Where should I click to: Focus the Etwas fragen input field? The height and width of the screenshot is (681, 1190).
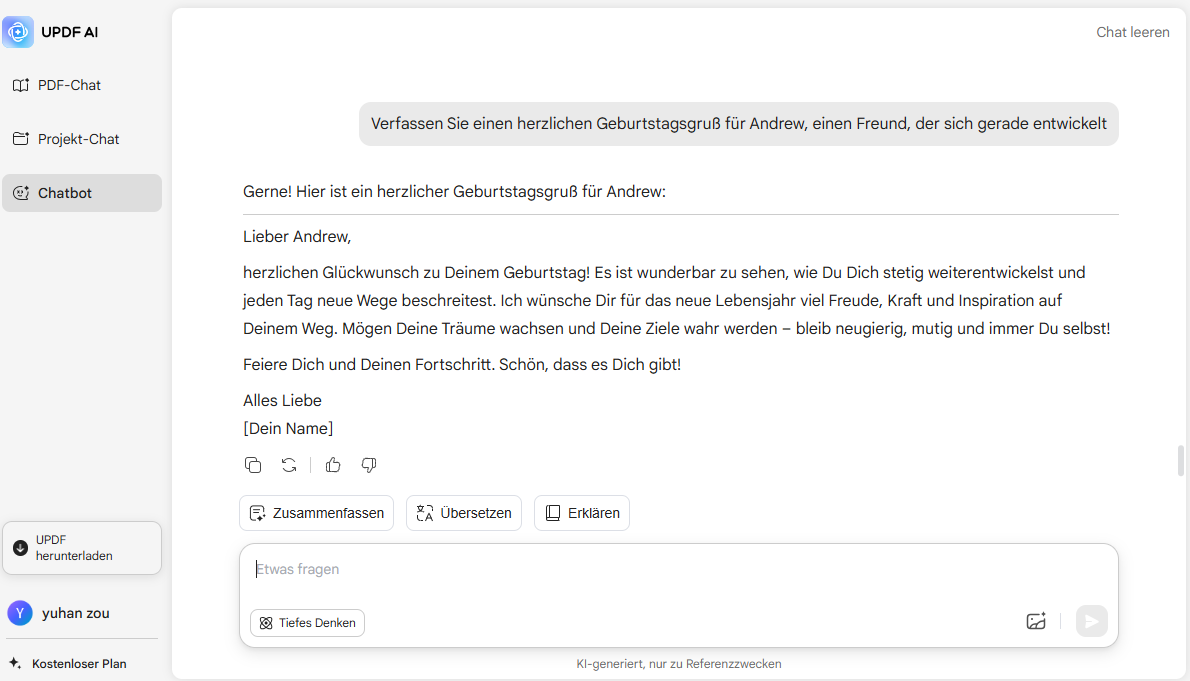point(678,569)
